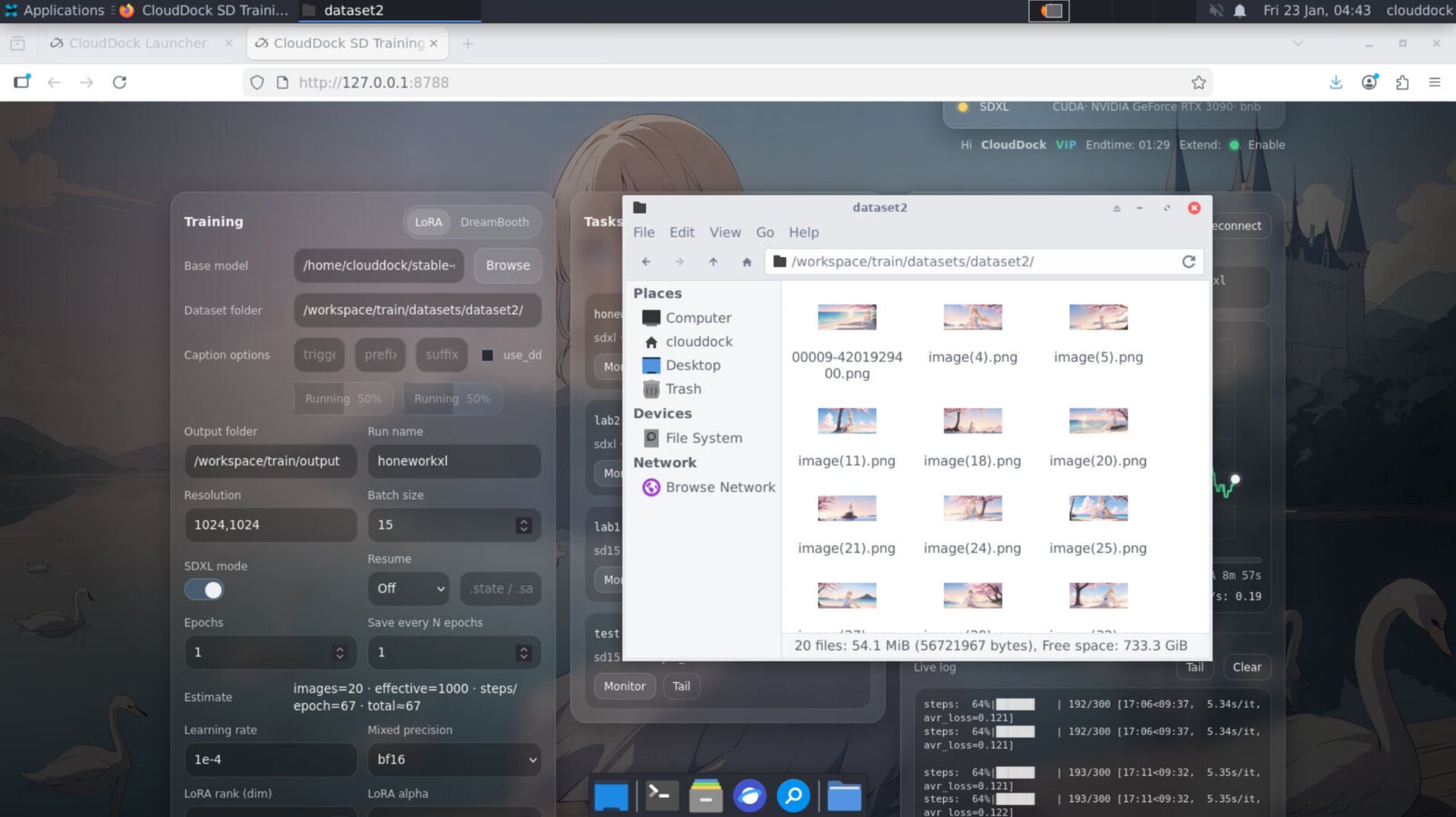Switch to CloudDock Launcher tab
The image size is (1456, 817).
click(137, 43)
